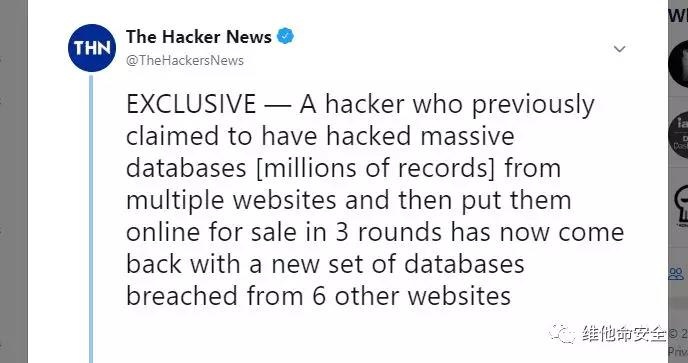The width and height of the screenshot is (688, 363).
Task: Open The Hacker News display name
Action: coord(199,37)
